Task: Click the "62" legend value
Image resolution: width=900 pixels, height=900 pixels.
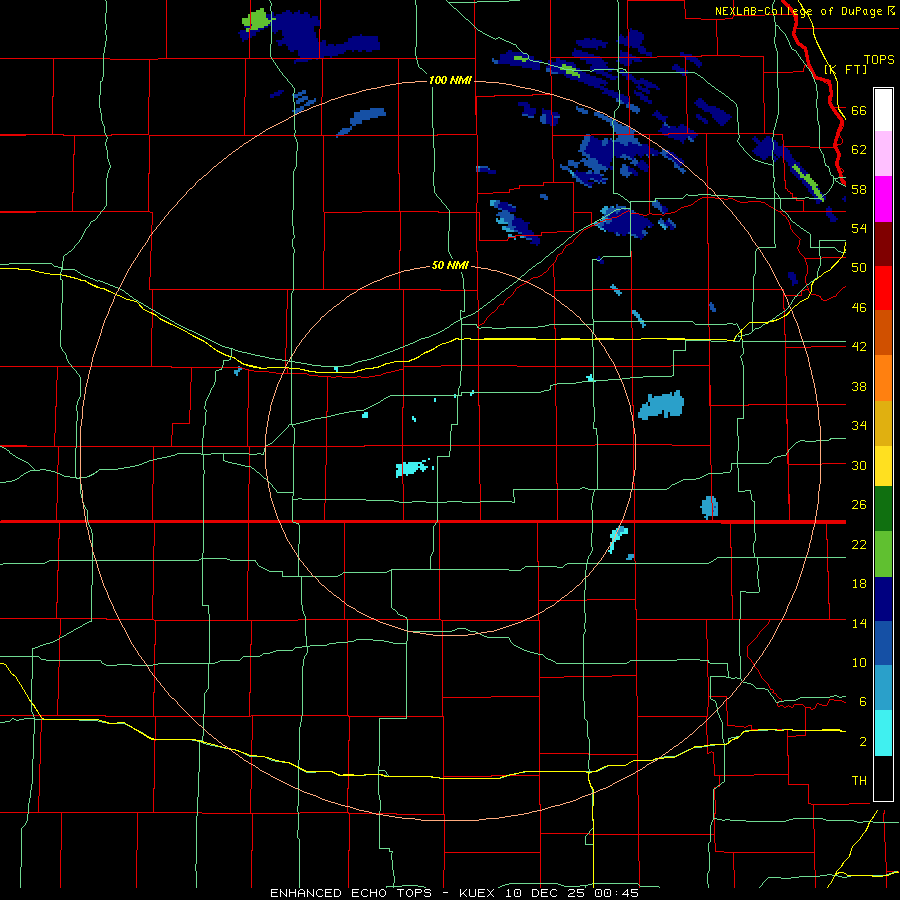Action: 859,150
